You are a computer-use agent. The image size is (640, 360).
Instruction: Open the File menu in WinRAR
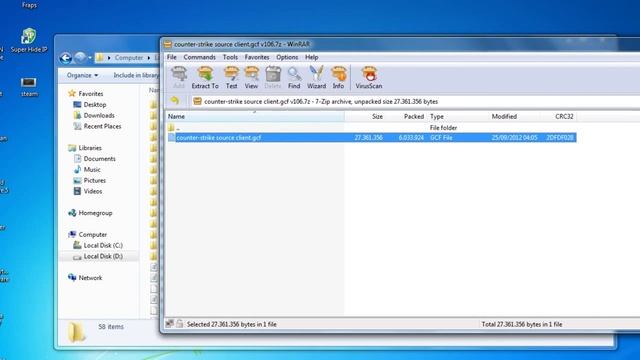click(171, 57)
